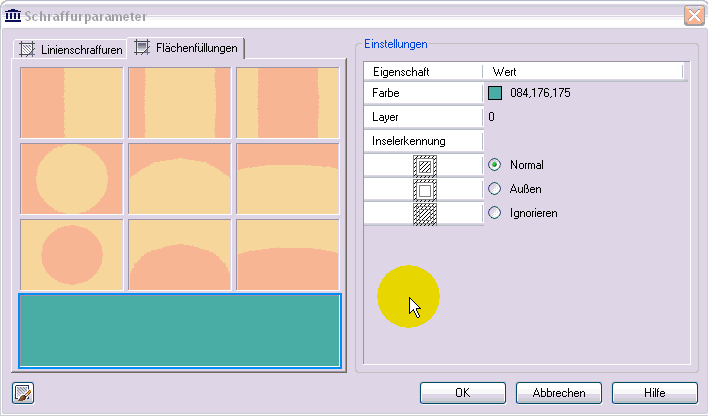Open Hilfe button
The image size is (708, 416).
point(655,393)
